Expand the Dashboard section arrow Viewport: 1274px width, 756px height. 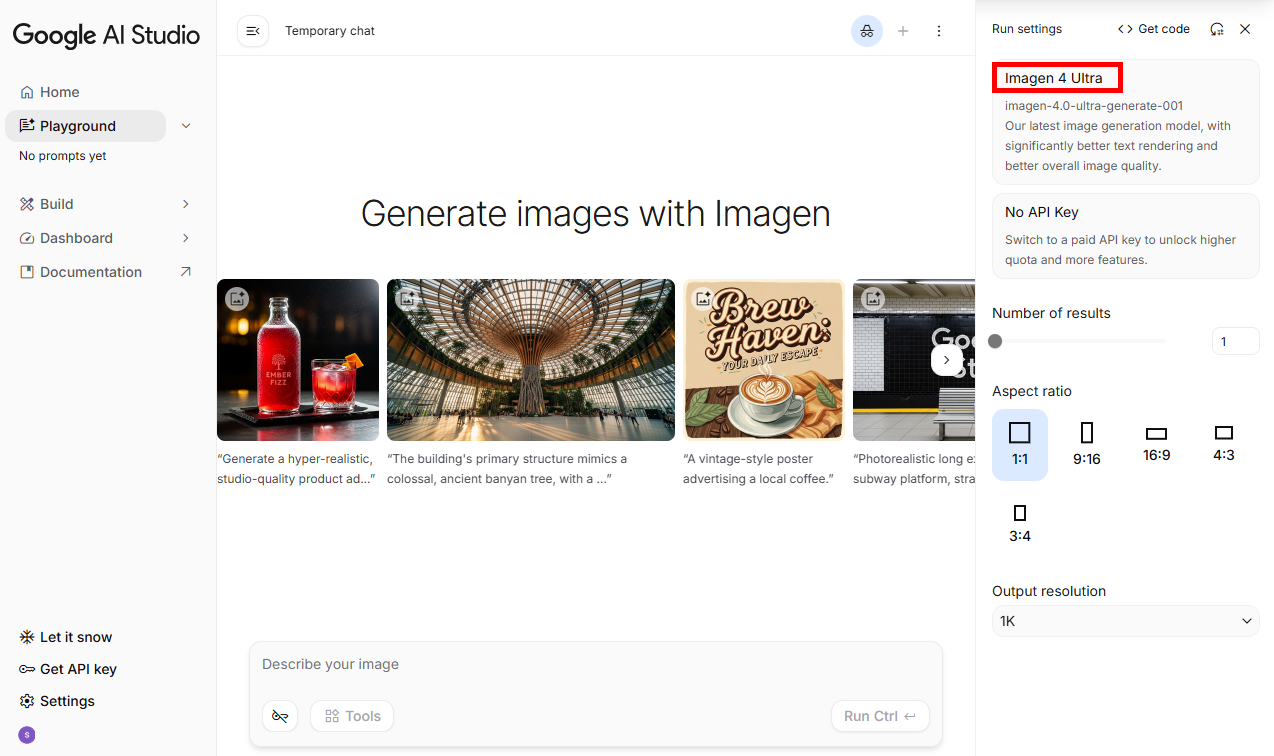[186, 238]
